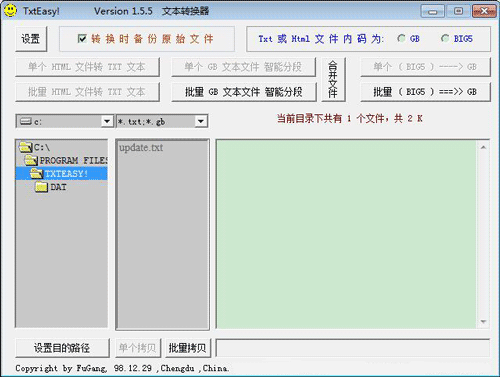This screenshot has height=377, width=500.
Task: Open the c: drive dropdown arrow
Action: click(x=107, y=121)
